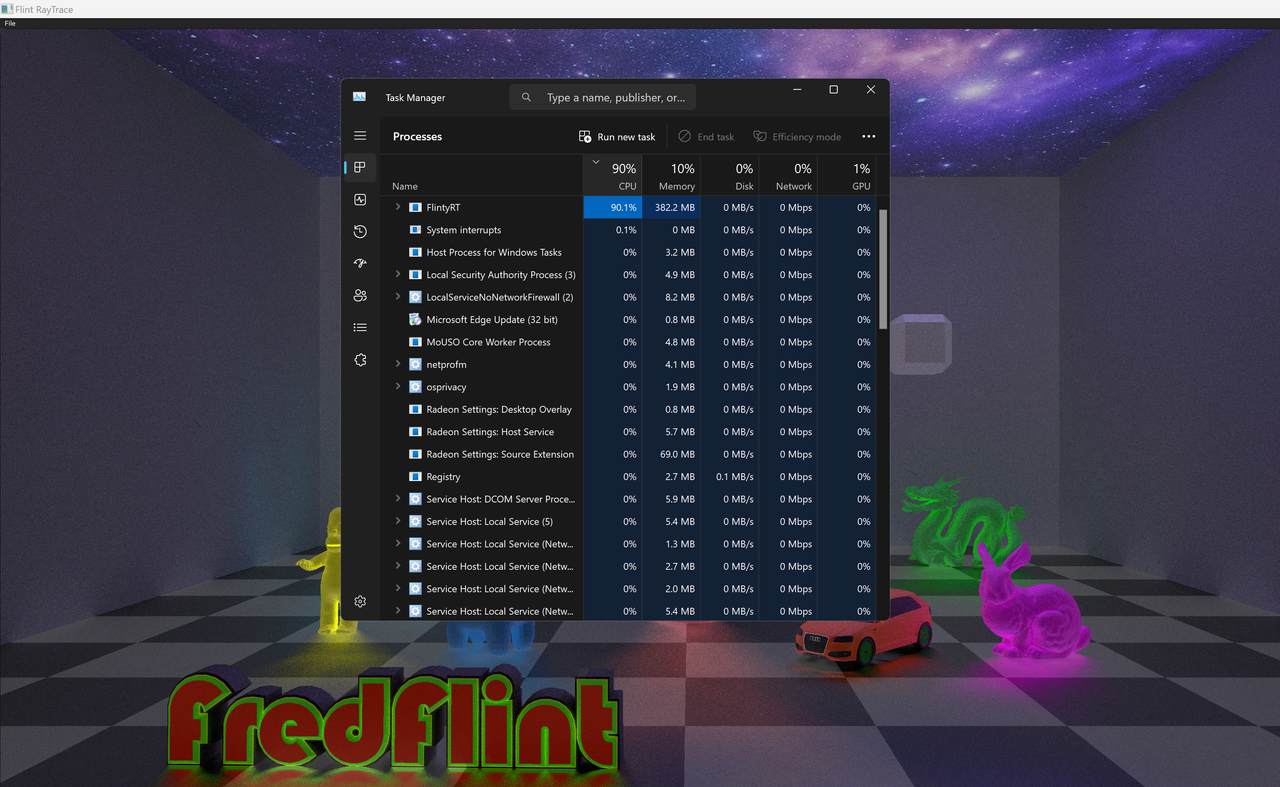Click the Task Manager app icon in title bar
The width and height of the screenshot is (1280, 787).
click(359, 97)
